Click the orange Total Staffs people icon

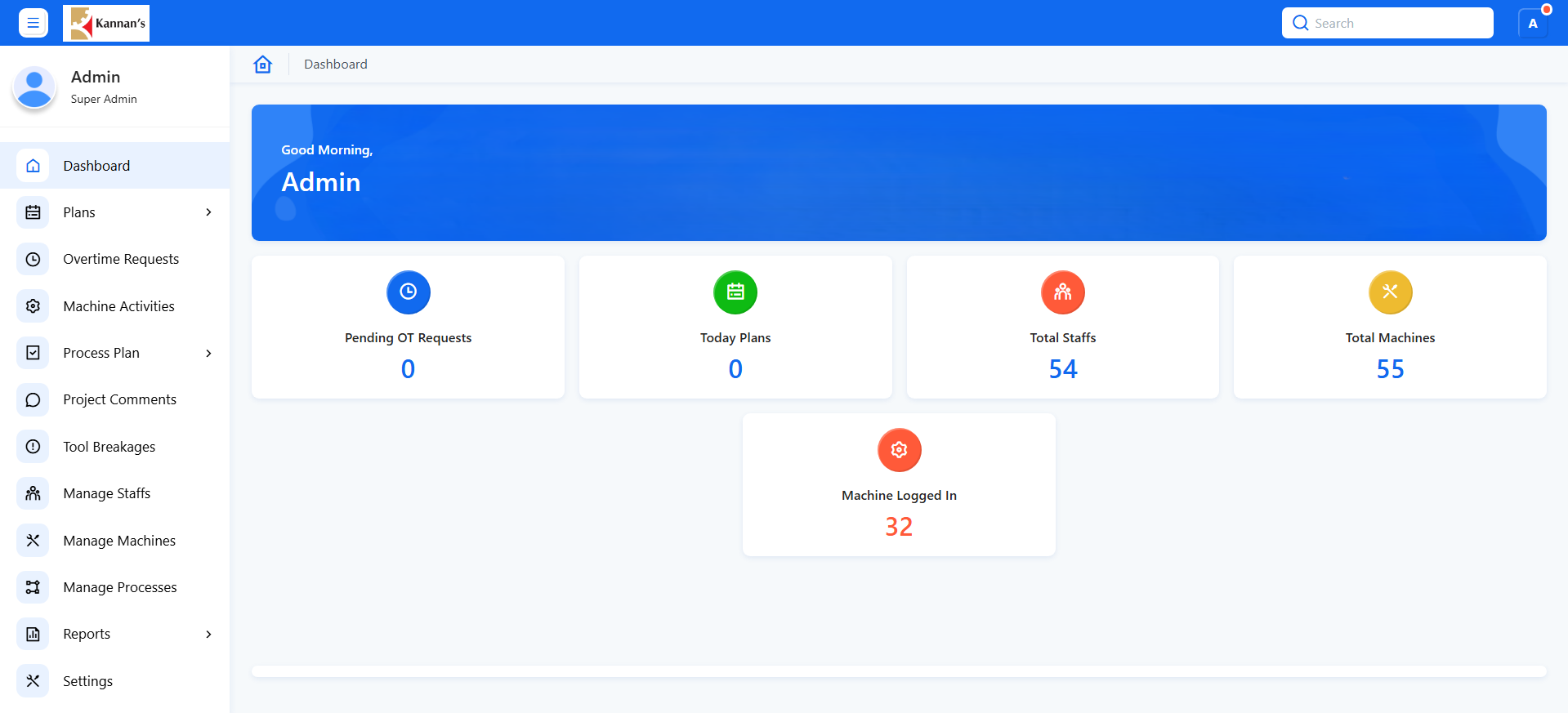(1063, 292)
